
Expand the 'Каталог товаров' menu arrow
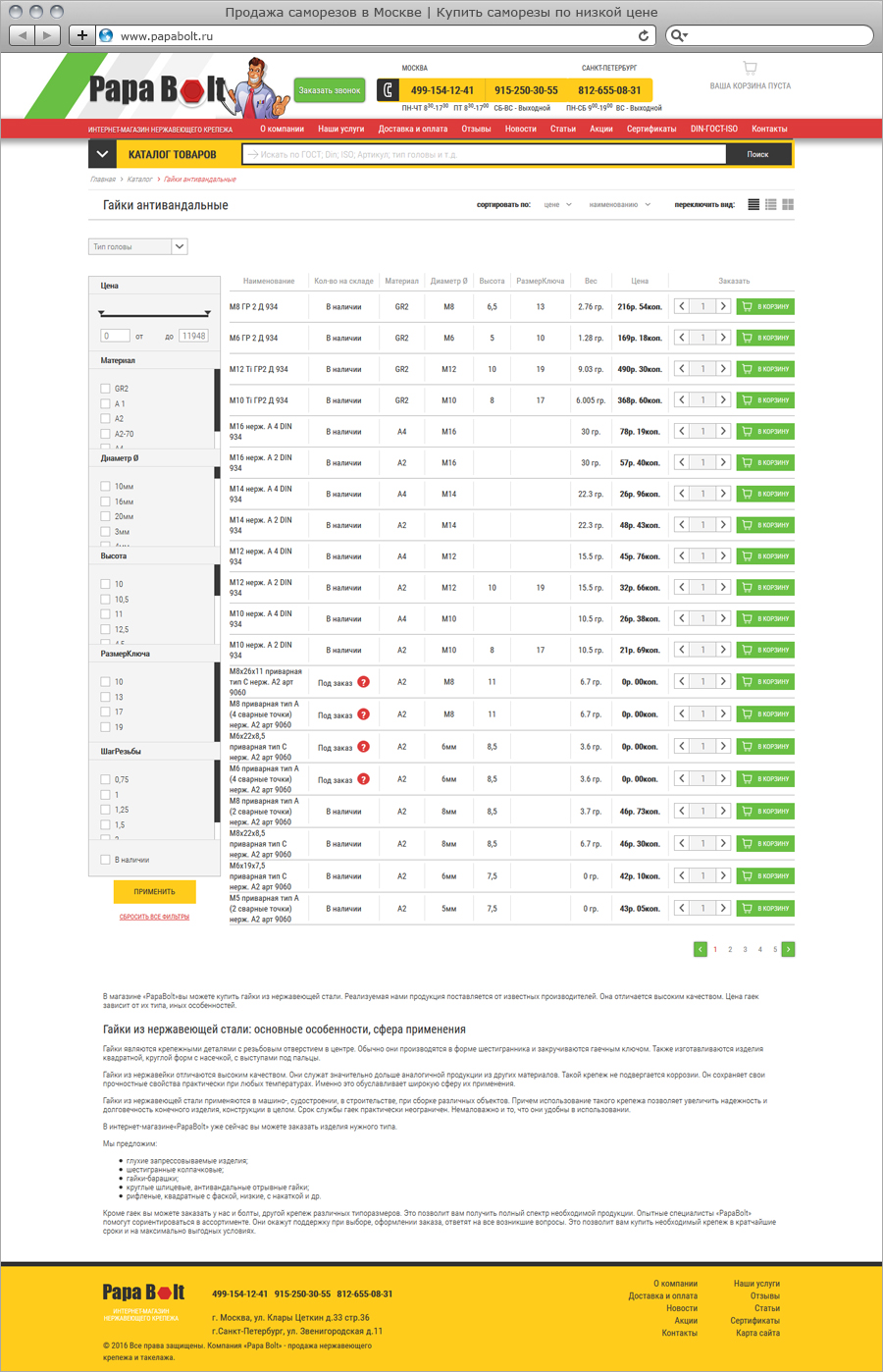tap(103, 154)
